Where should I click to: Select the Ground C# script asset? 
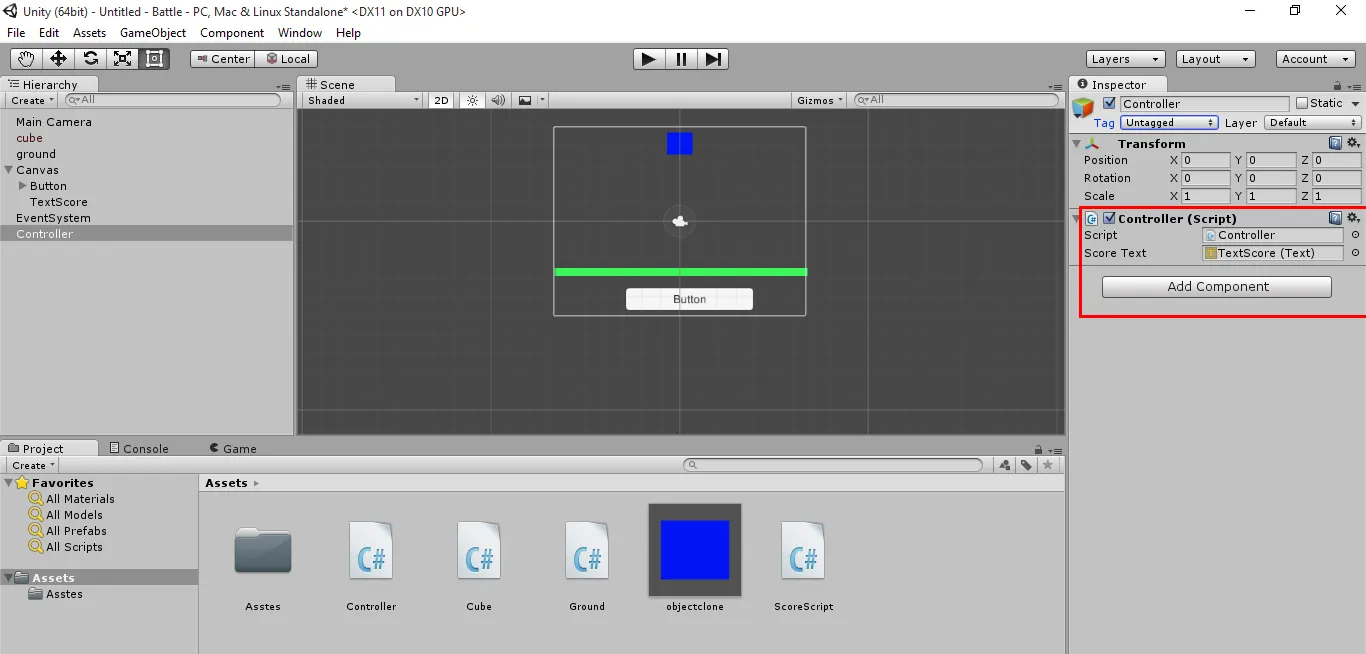[x=587, y=550]
